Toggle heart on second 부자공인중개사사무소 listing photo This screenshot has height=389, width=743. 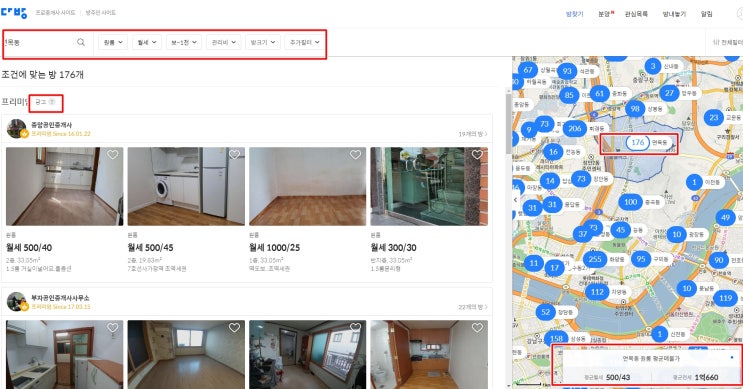[x=234, y=327]
